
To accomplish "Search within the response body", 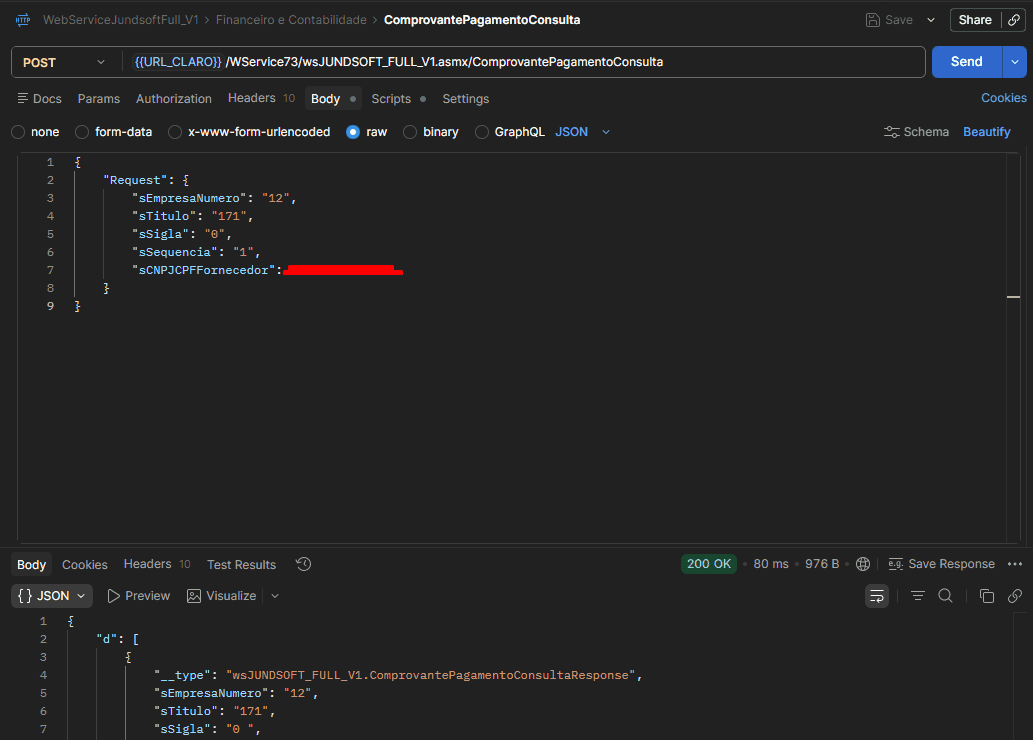I will tap(945, 596).
